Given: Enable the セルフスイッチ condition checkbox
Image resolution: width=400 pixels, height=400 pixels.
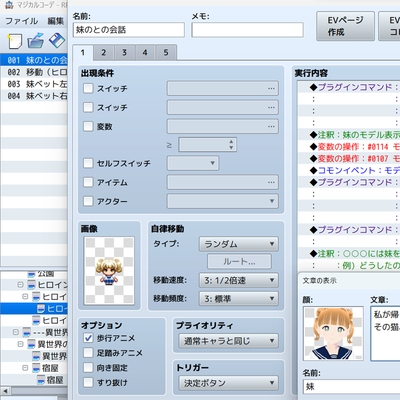Looking at the screenshot, I should [88, 163].
